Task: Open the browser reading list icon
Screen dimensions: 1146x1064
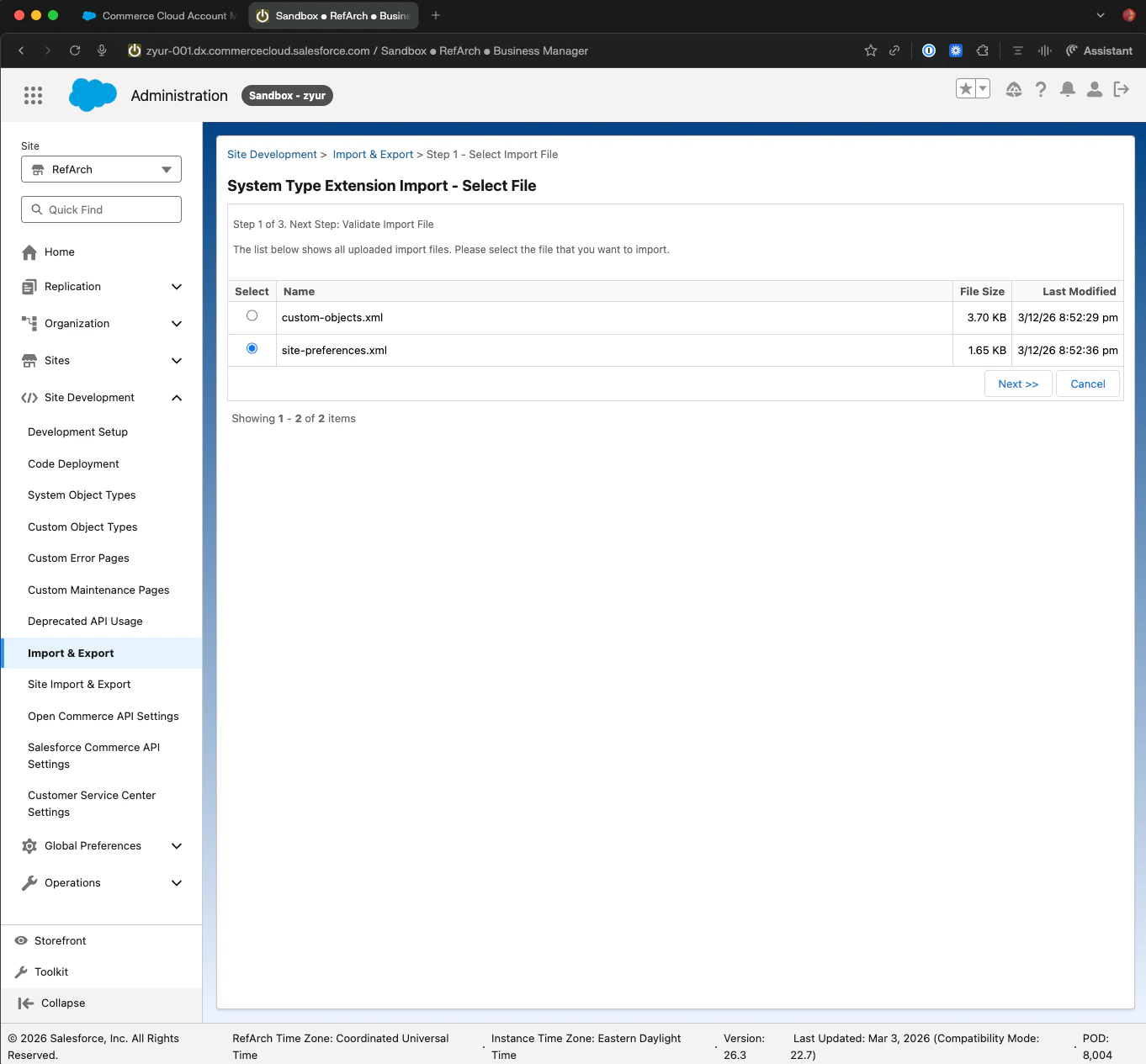Action: tap(1017, 50)
